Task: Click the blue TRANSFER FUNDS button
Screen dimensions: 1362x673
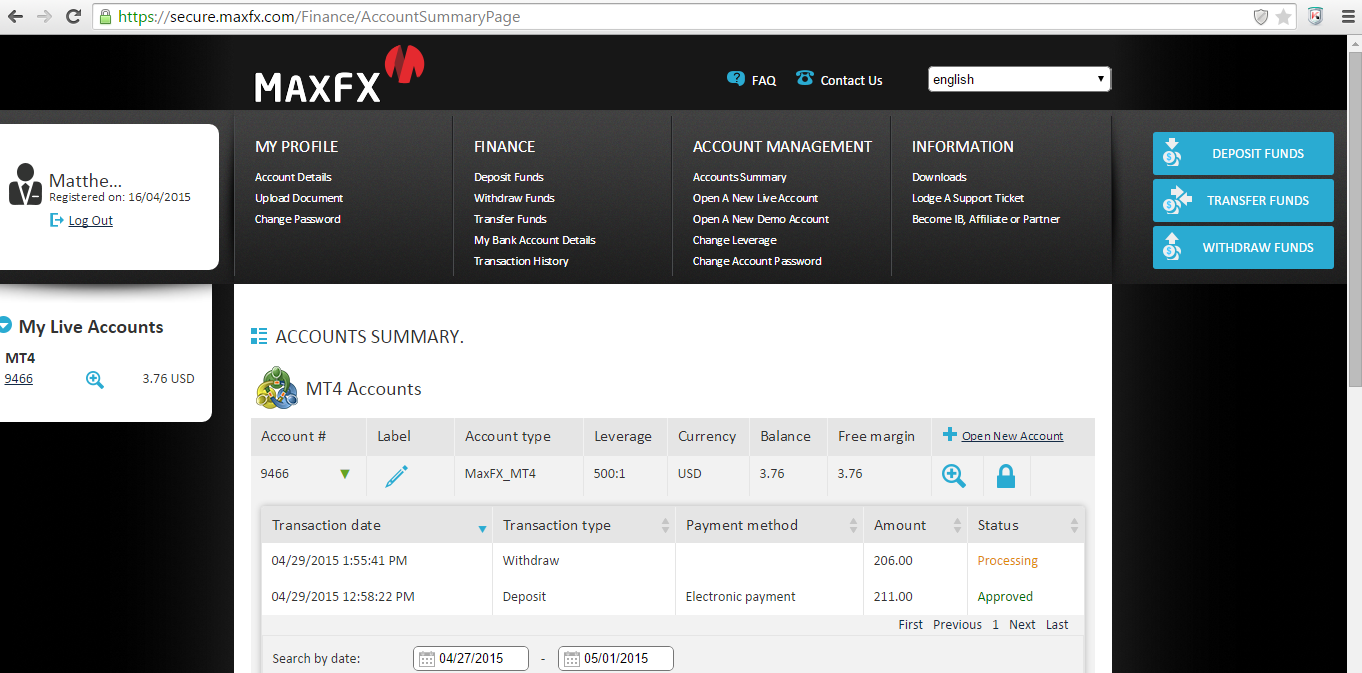Action: click(x=1243, y=201)
